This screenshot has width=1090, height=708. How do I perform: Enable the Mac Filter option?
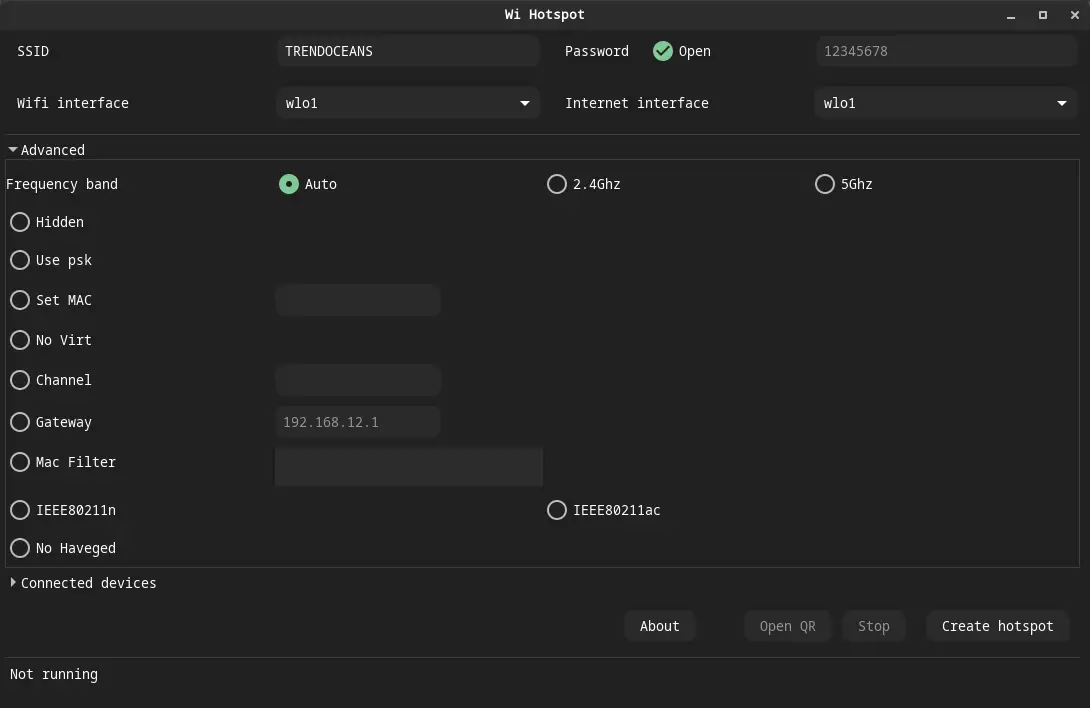pyautogui.click(x=20, y=462)
